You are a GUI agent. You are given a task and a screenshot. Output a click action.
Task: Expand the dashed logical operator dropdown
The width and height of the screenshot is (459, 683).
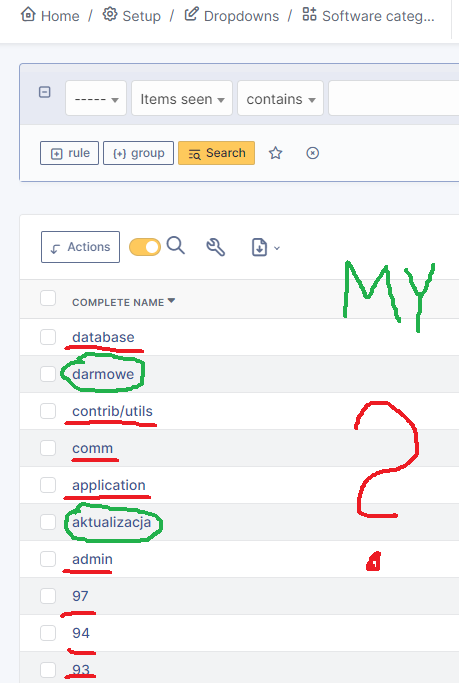[96, 98]
